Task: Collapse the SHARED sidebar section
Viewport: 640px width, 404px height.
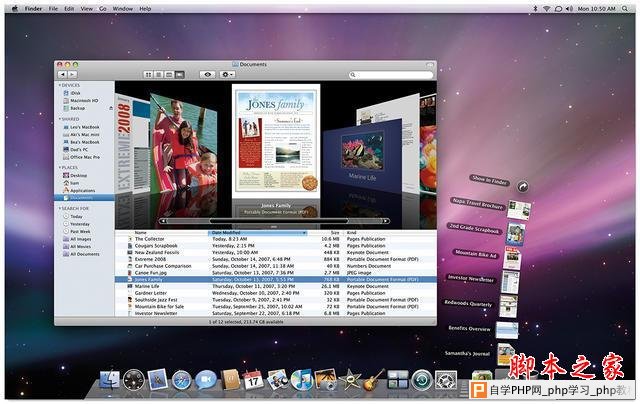Action: pyautogui.click(x=60, y=119)
